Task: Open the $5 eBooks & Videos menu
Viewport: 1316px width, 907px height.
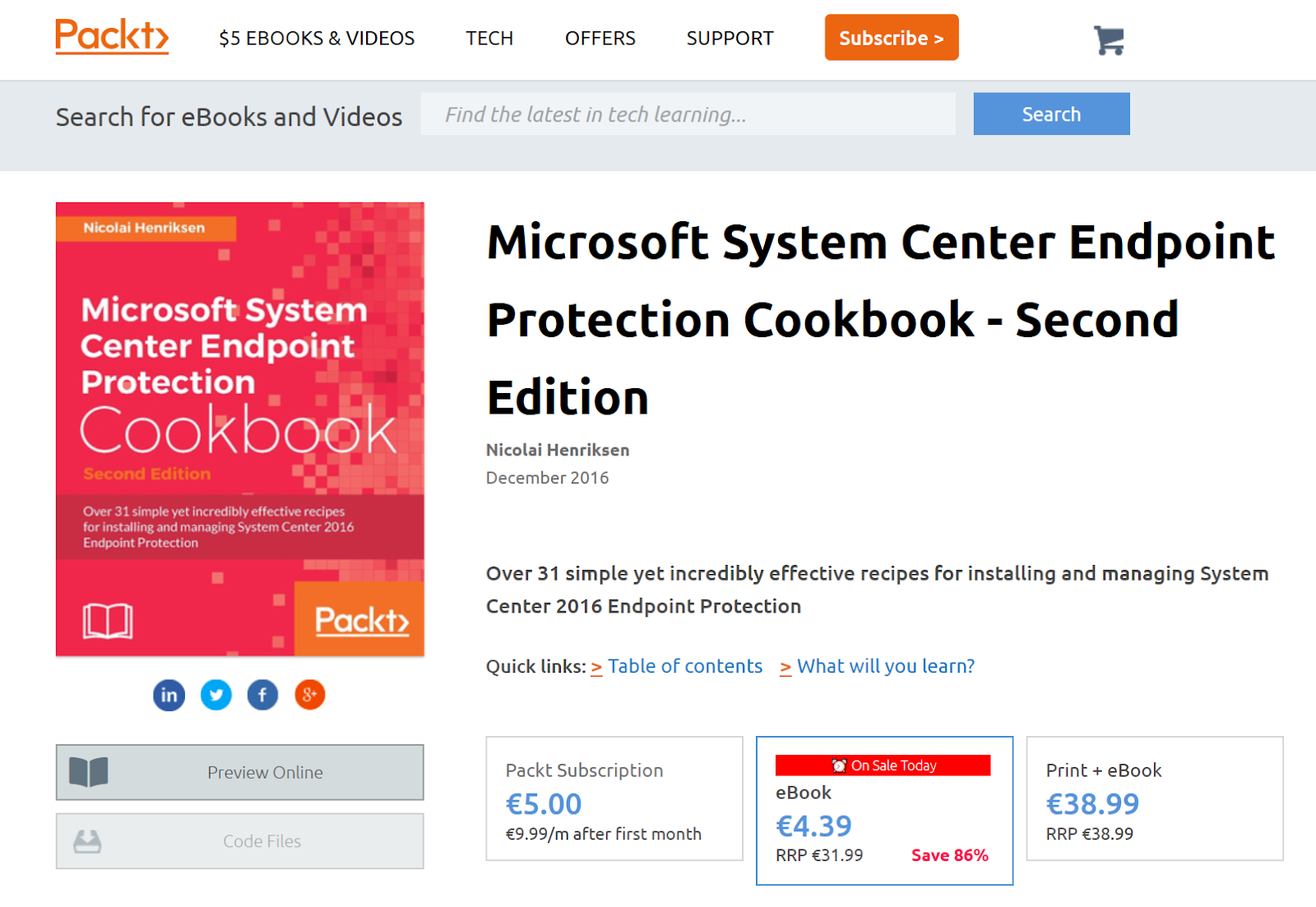Action: tap(317, 39)
